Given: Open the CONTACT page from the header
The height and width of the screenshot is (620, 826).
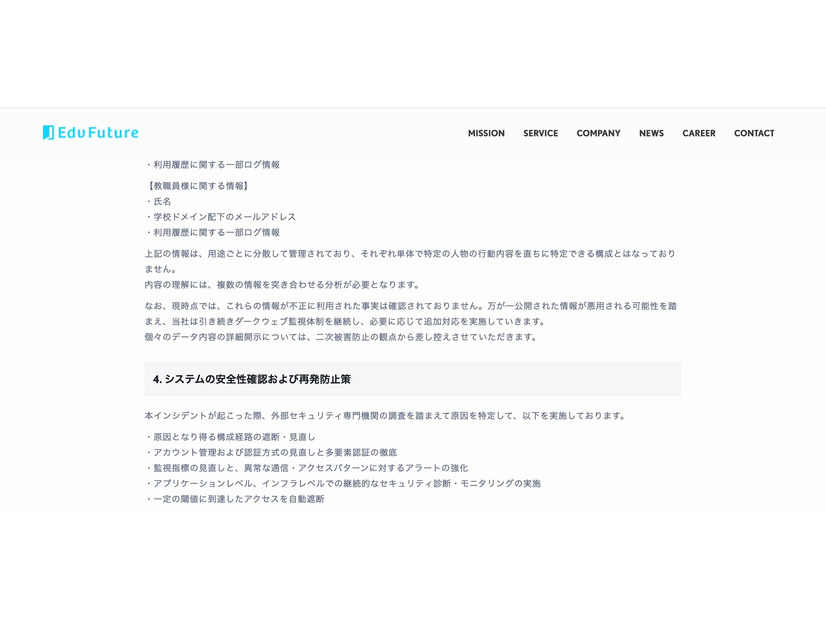Looking at the screenshot, I should click(754, 133).
